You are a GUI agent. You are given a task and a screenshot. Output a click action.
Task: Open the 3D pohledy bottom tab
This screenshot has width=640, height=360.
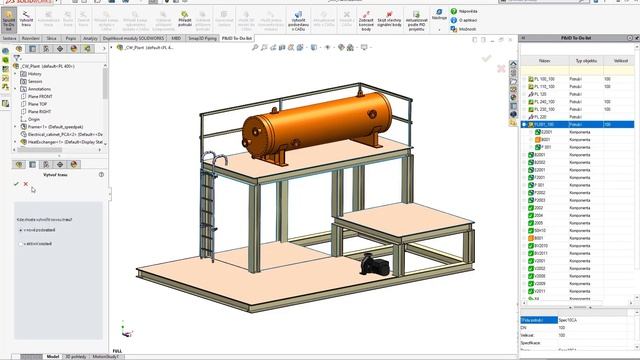pyautogui.click(x=76, y=357)
